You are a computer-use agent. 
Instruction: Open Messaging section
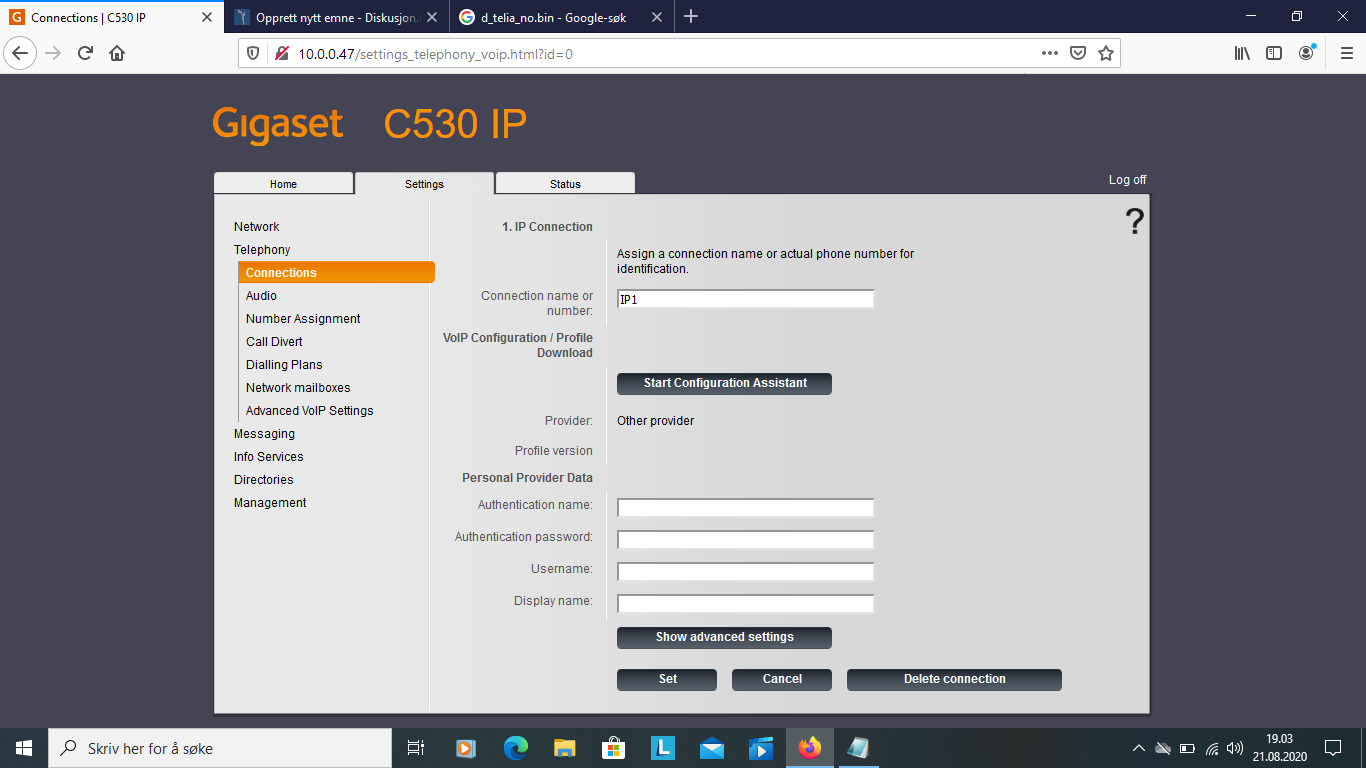click(264, 434)
